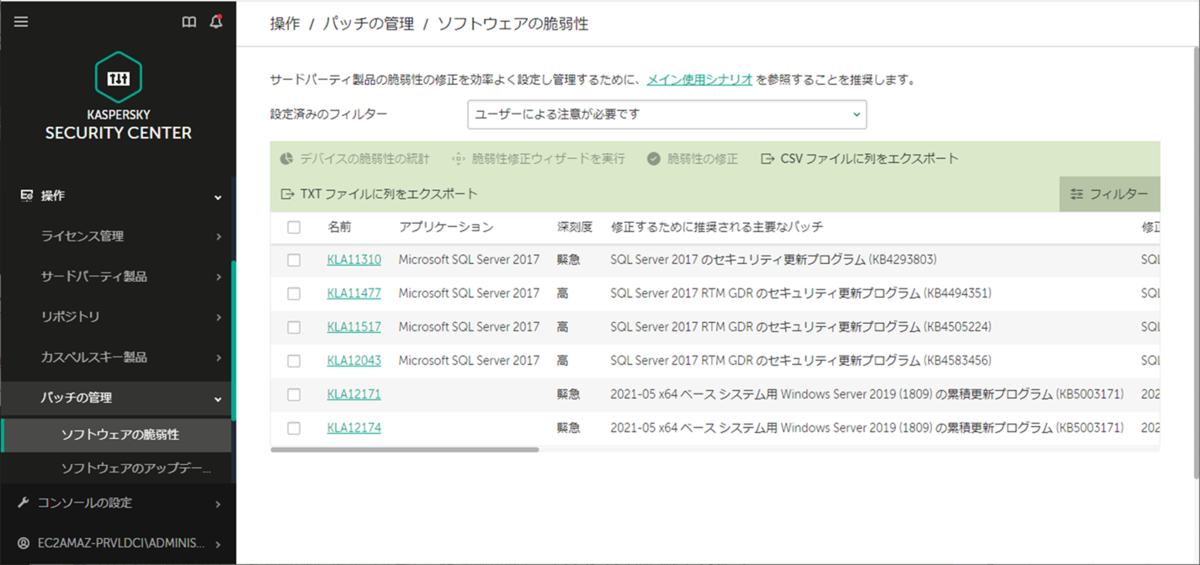This screenshot has height=565, width=1200.
Task: Open the documentation book icon
Action: coord(189,22)
